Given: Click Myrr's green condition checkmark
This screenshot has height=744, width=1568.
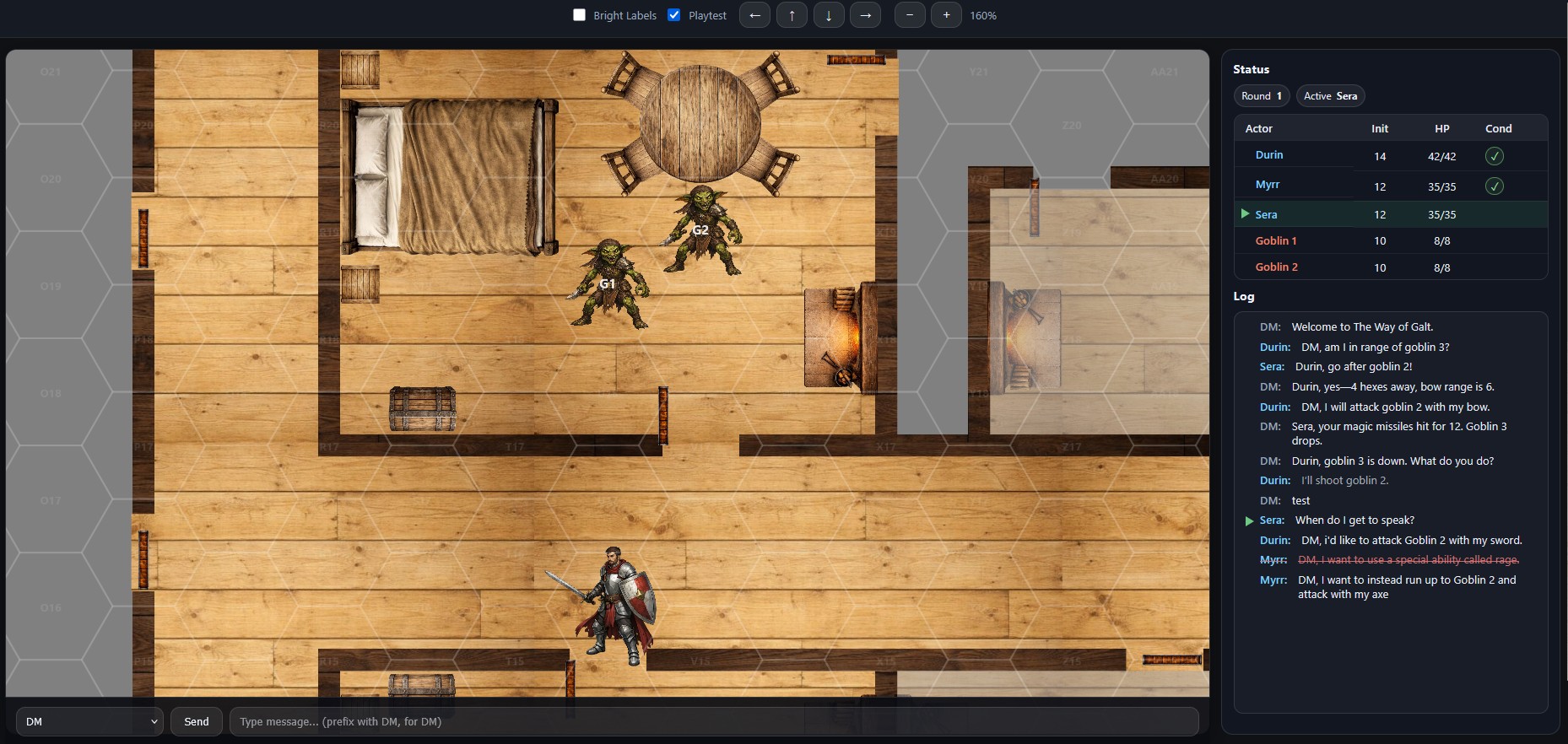Looking at the screenshot, I should pos(1494,186).
